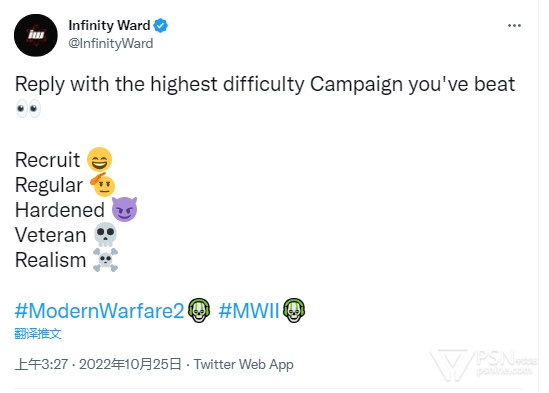Click the skull and crossbones beside Realism
549x393 pixels.
(105, 260)
